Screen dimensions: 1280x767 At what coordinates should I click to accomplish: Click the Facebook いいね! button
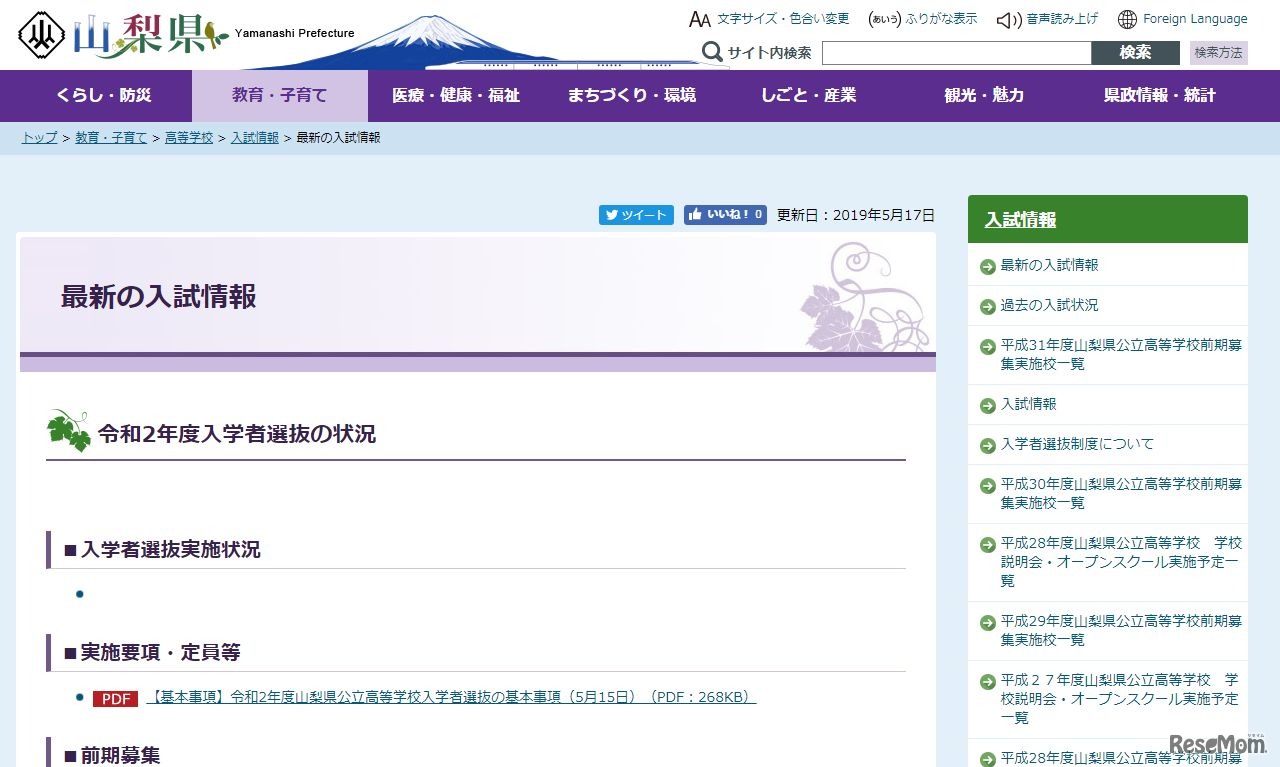[x=725, y=215]
